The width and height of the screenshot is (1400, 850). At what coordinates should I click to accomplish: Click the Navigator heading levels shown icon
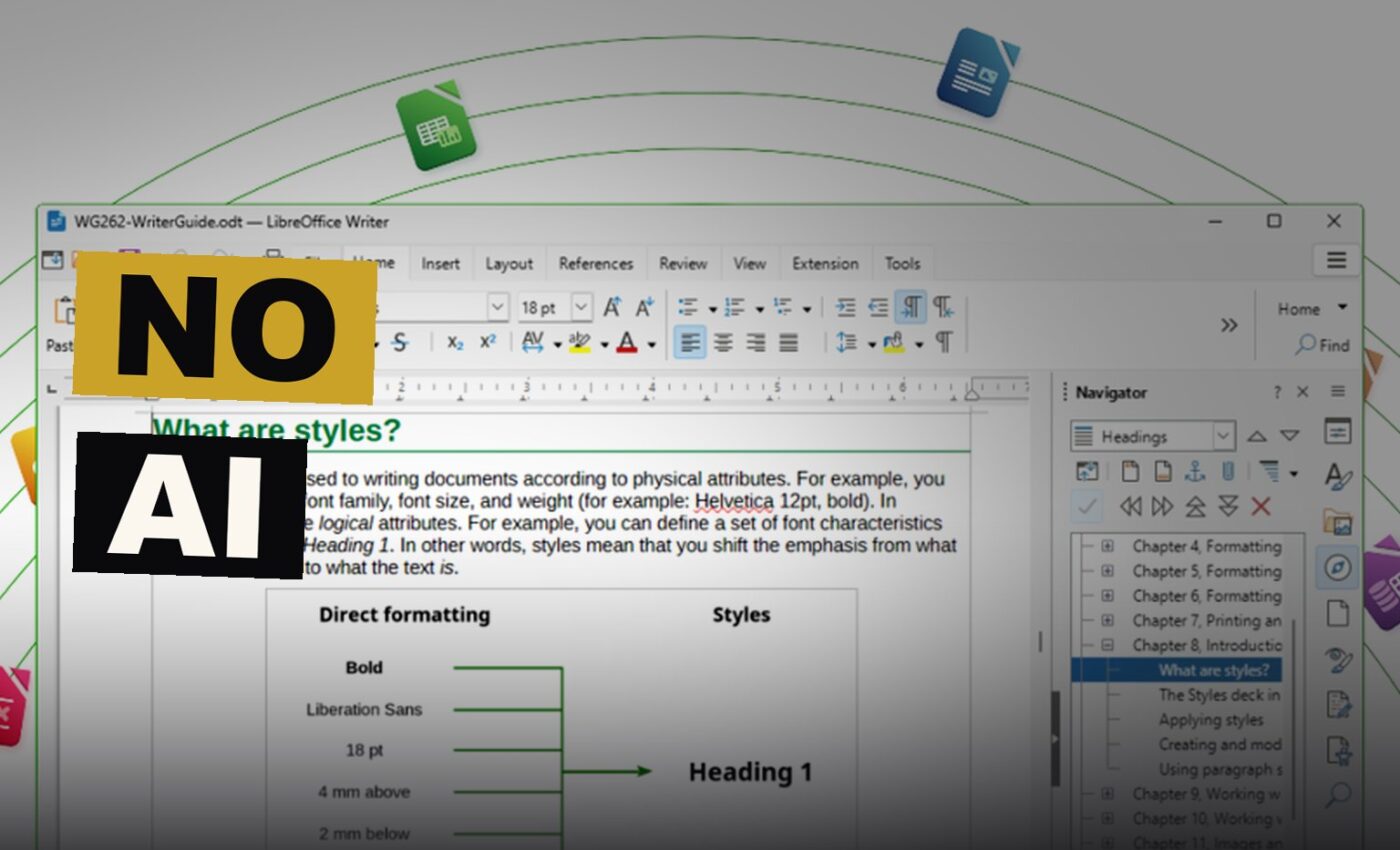(1270, 472)
